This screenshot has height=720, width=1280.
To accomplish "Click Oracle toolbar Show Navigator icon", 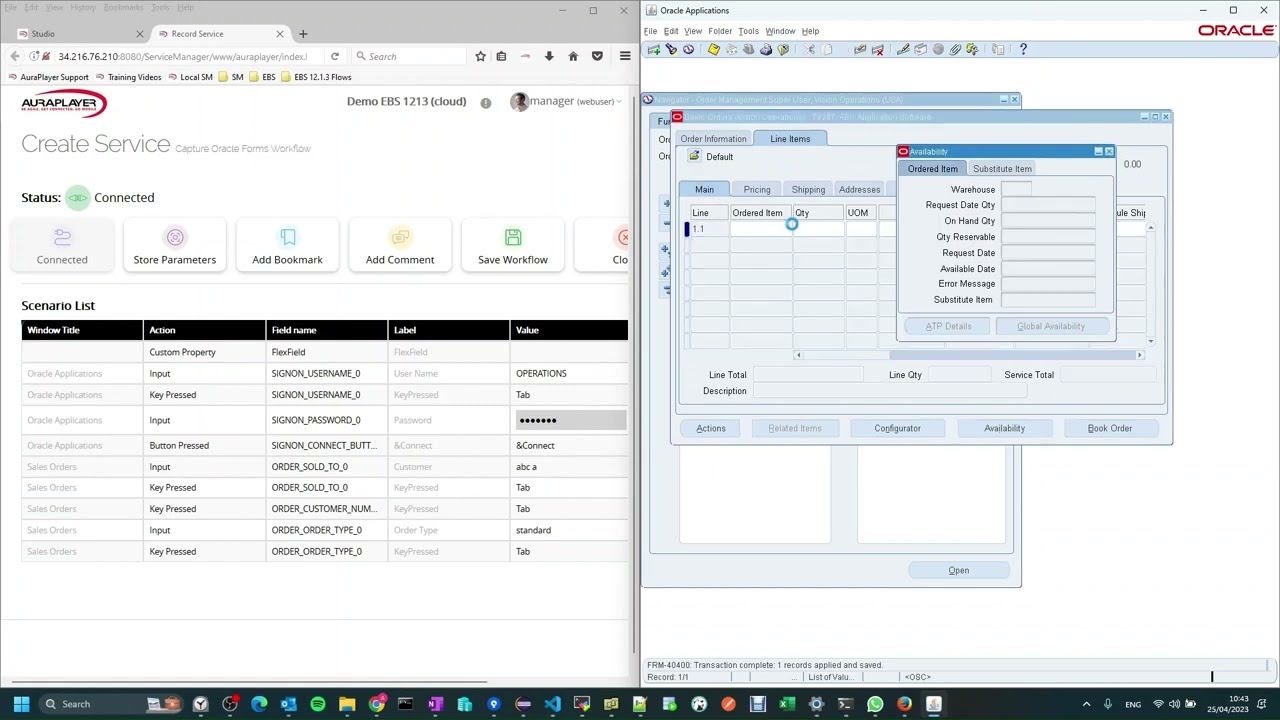I will click(x=688, y=49).
